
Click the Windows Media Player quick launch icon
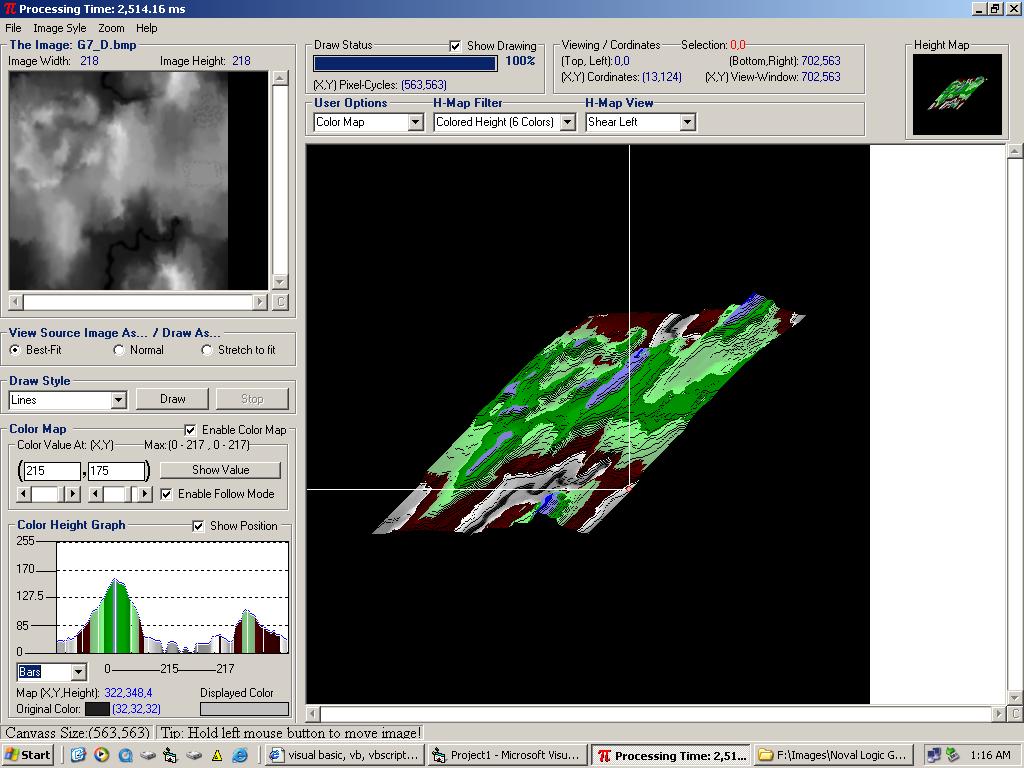[101, 756]
